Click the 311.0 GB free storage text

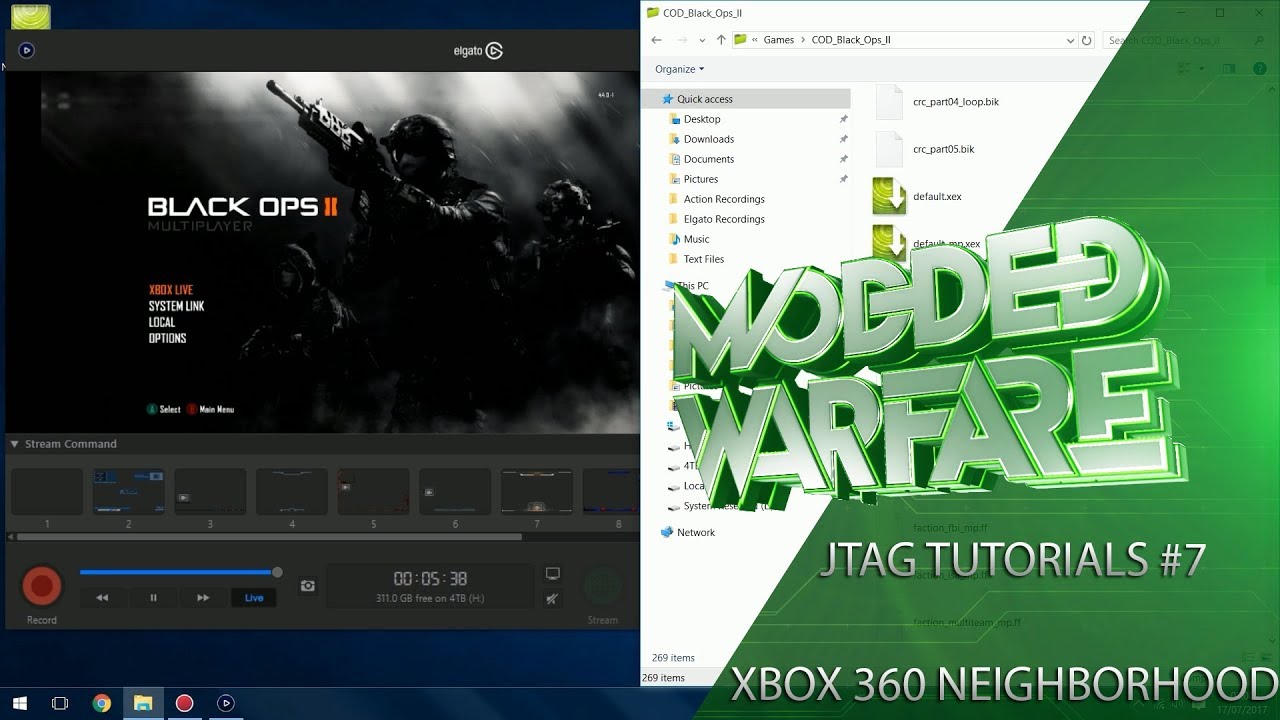coord(430,599)
